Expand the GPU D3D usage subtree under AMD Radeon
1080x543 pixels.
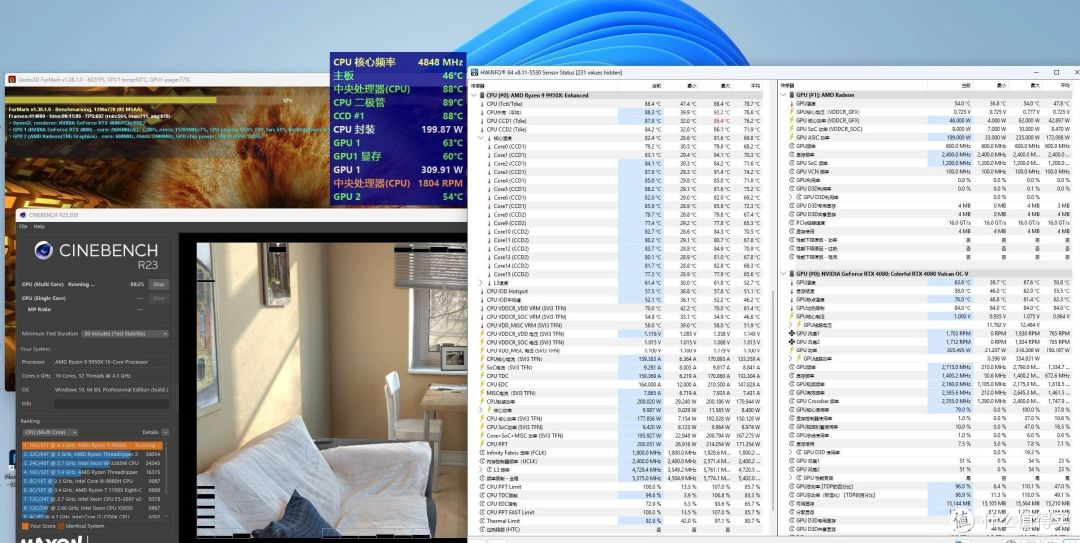pyautogui.click(x=791, y=197)
